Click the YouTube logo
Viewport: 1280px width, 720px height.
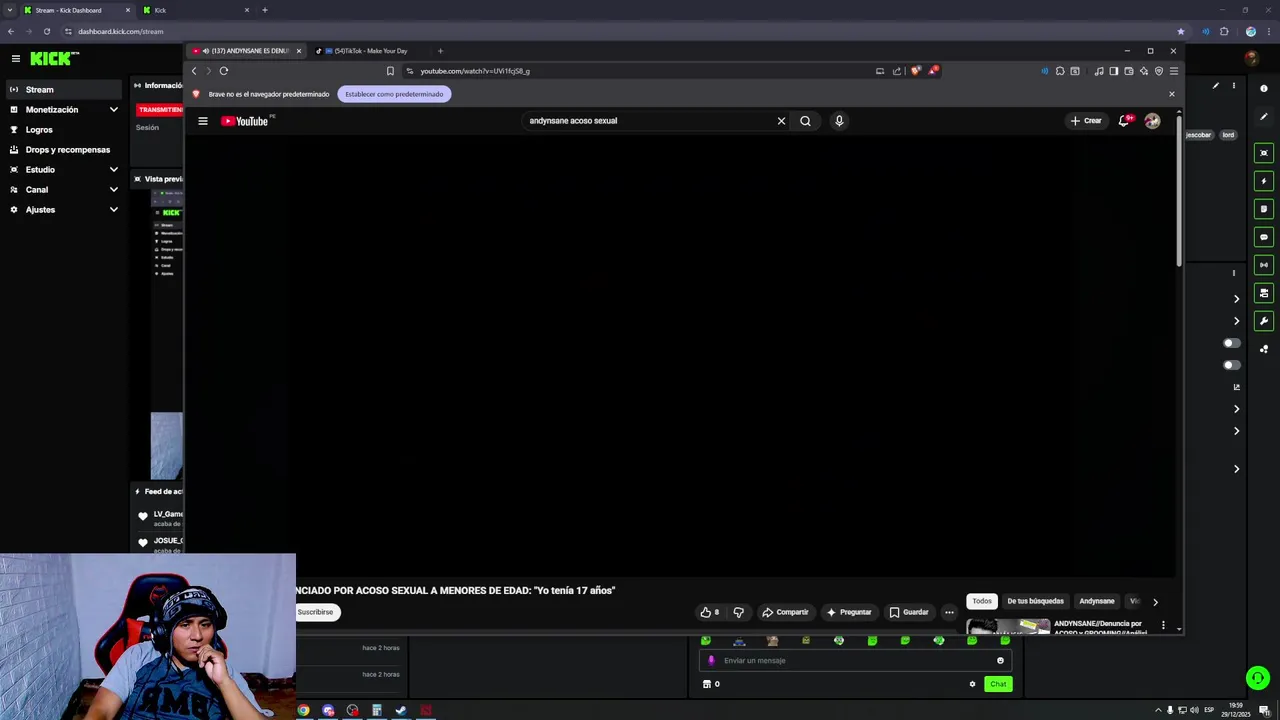(x=245, y=121)
